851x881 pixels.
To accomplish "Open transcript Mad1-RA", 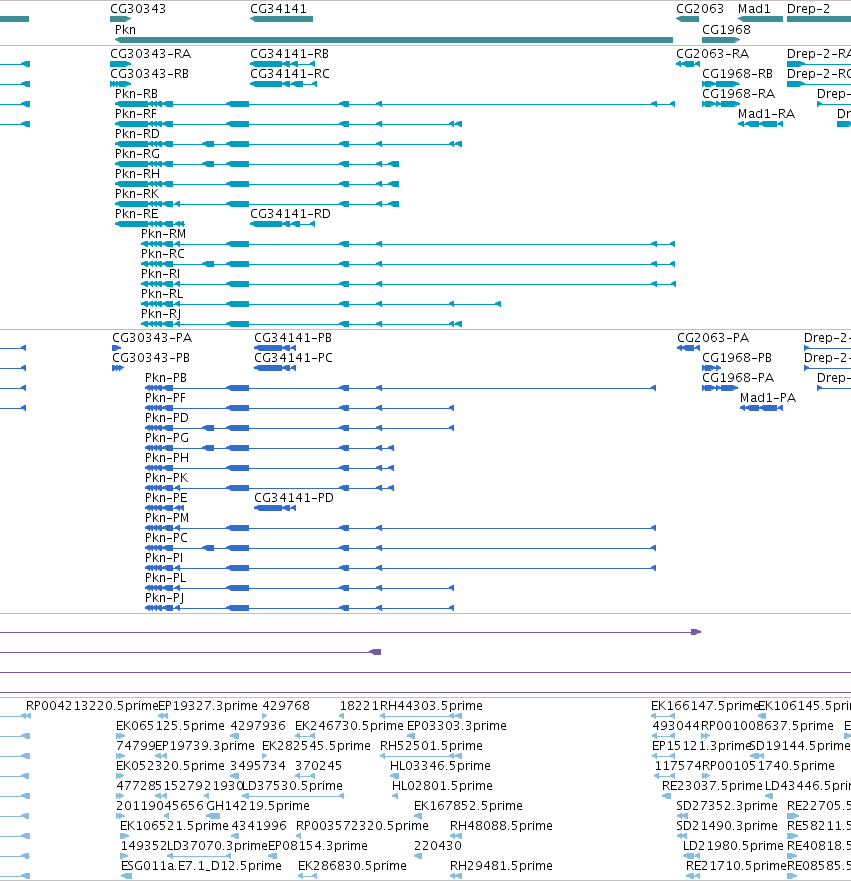I will [767, 114].
